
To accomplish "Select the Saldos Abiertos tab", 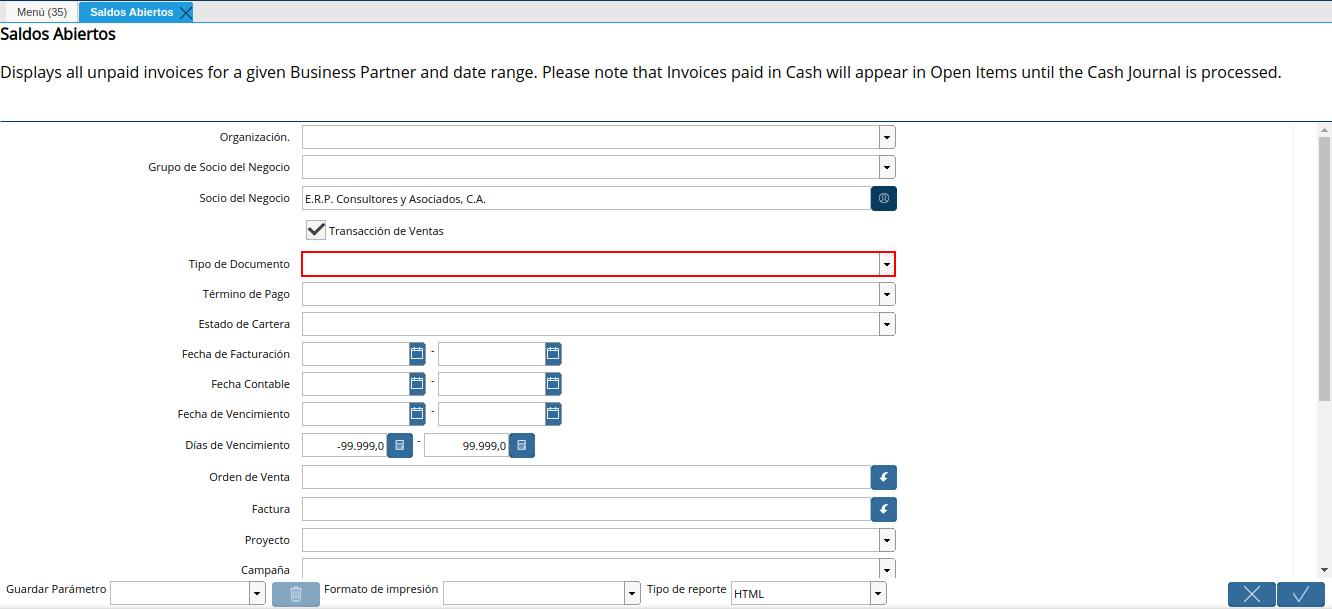I will 131,12.
